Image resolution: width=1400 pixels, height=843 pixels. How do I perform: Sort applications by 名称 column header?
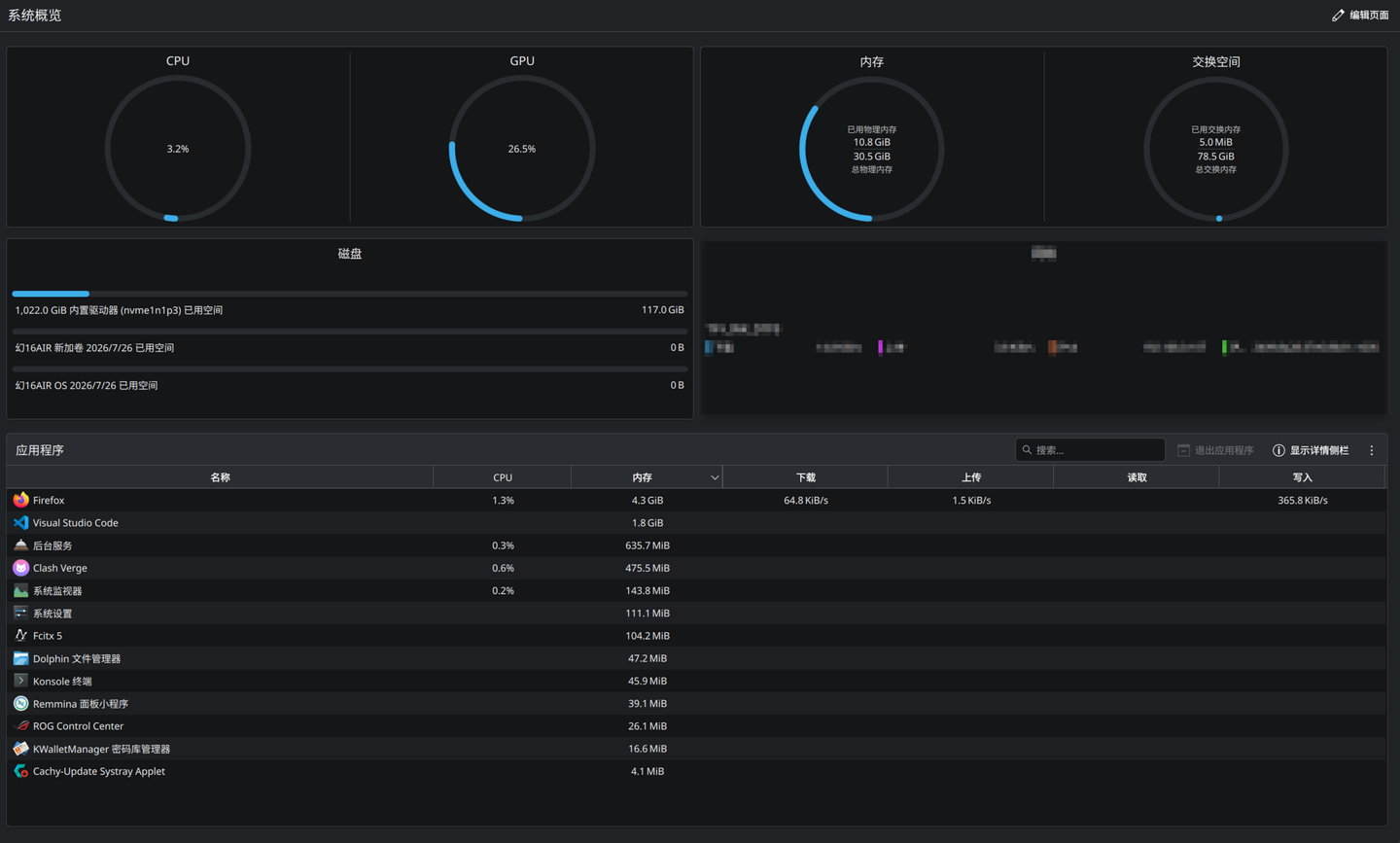(220, 477)
